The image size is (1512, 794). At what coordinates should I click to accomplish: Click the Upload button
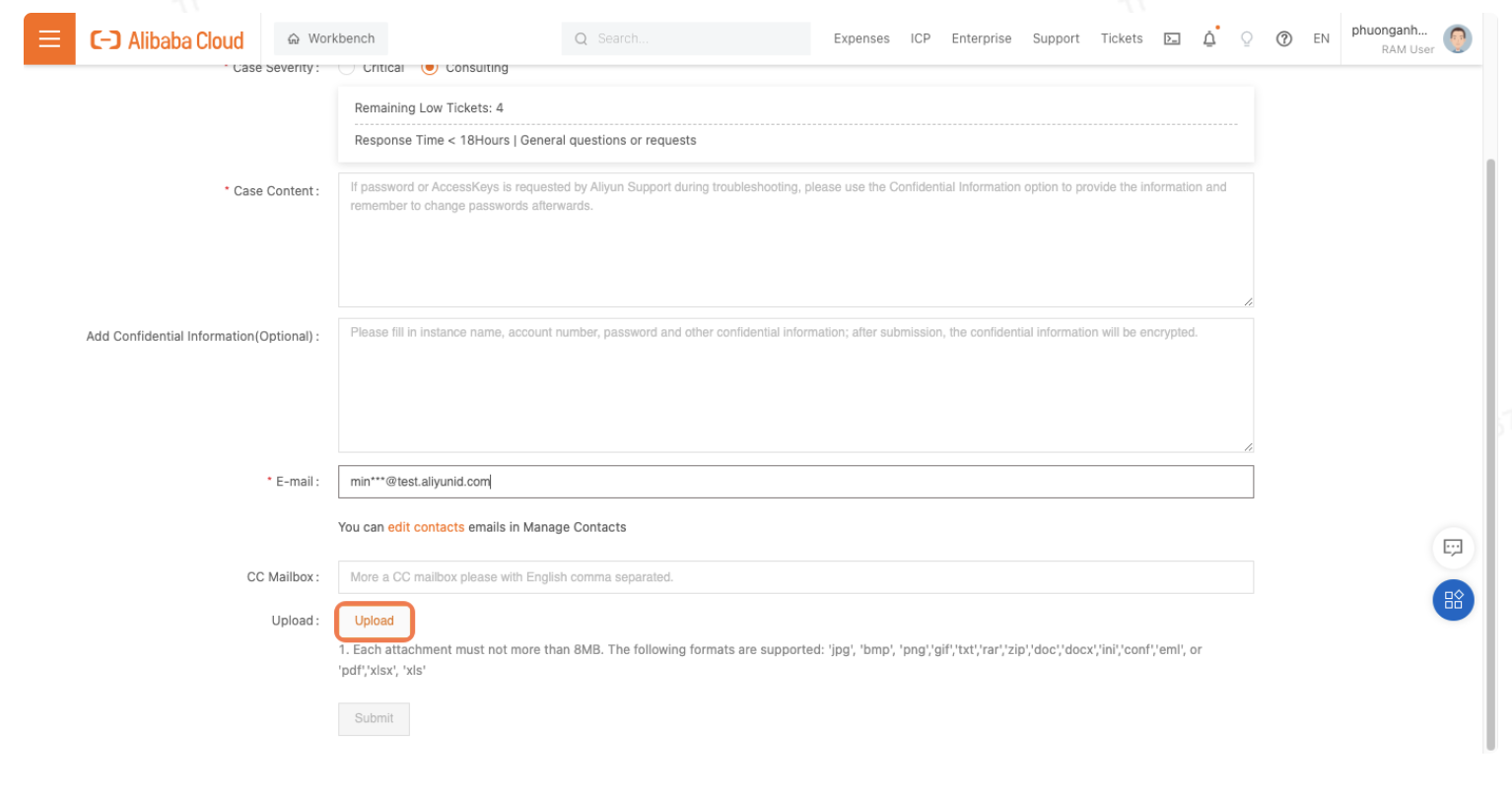[375, 621]
